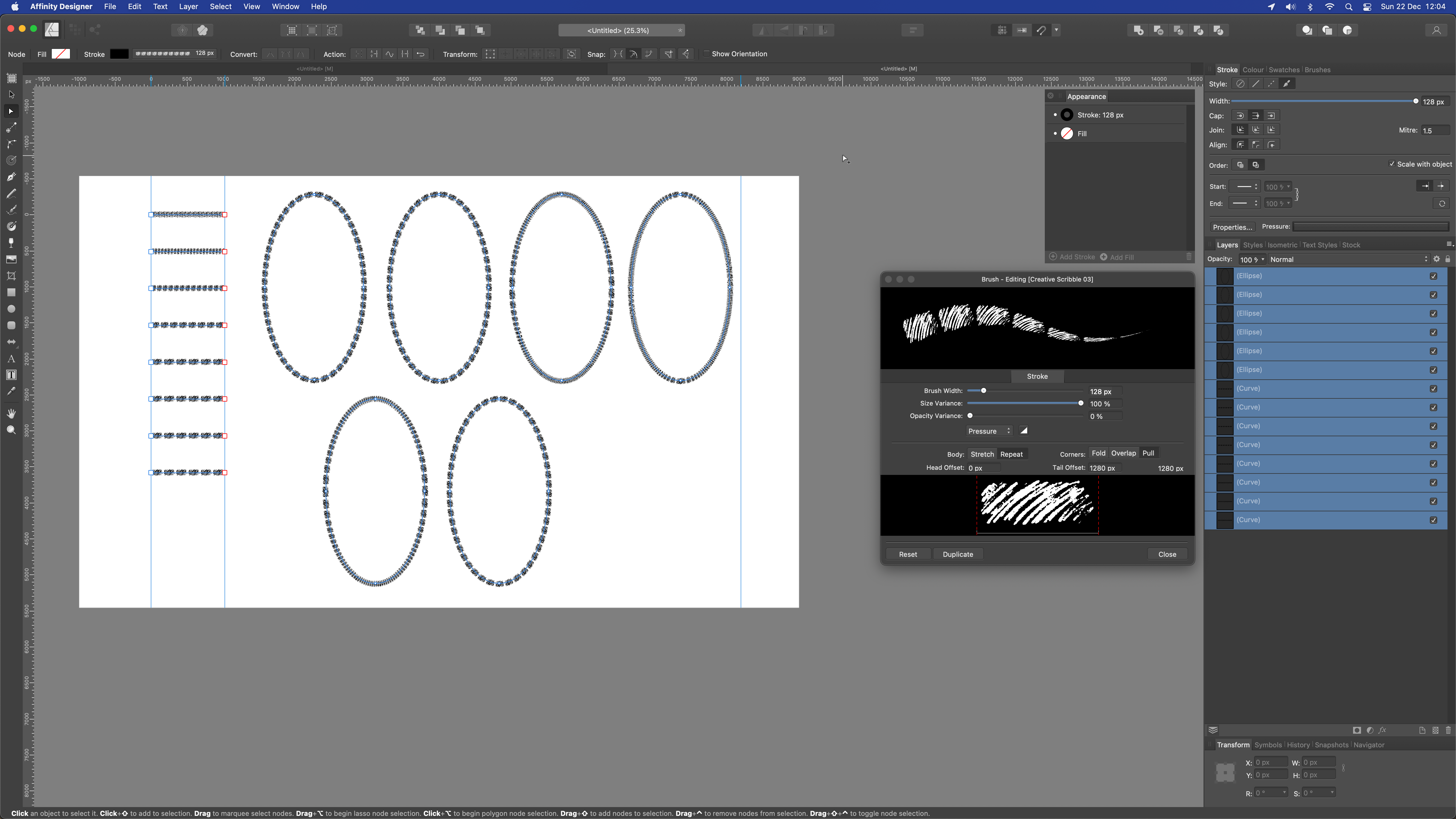This screenshot has height=819, width=1456.
Task: Click the boolean Add operation icon
Action: point(1138,30)
